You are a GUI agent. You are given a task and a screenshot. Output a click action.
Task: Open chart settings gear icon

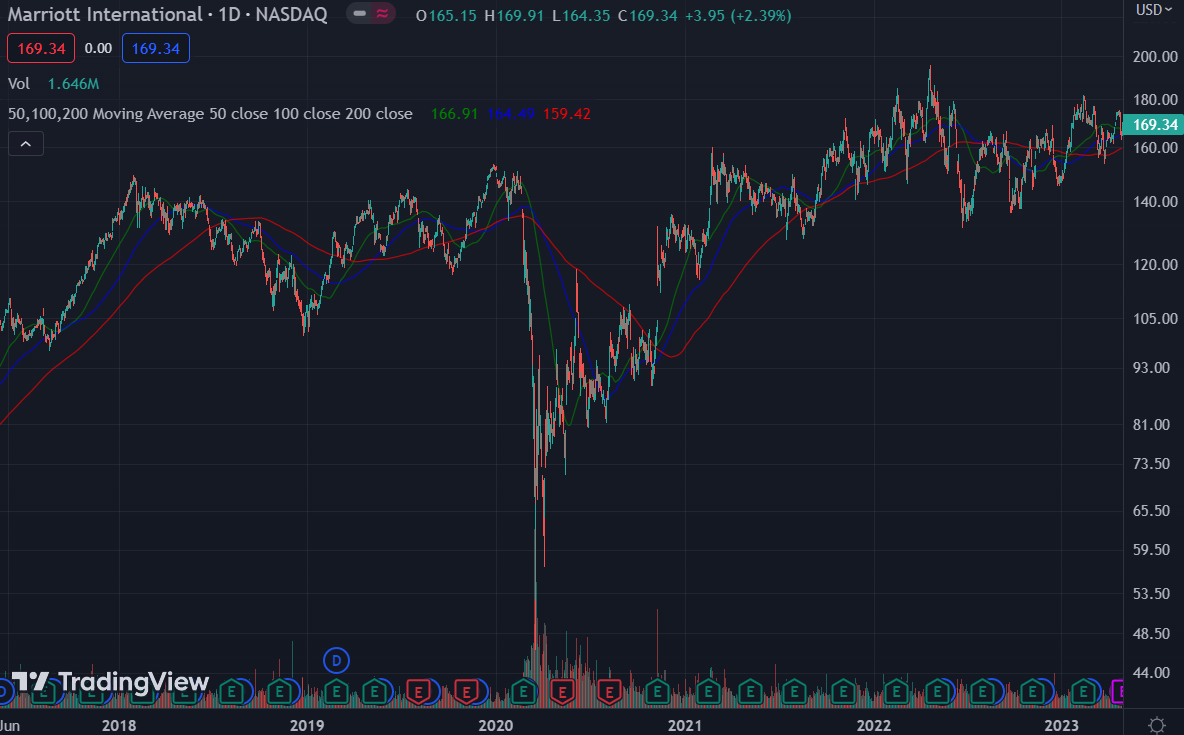[x=1156, y=725]
